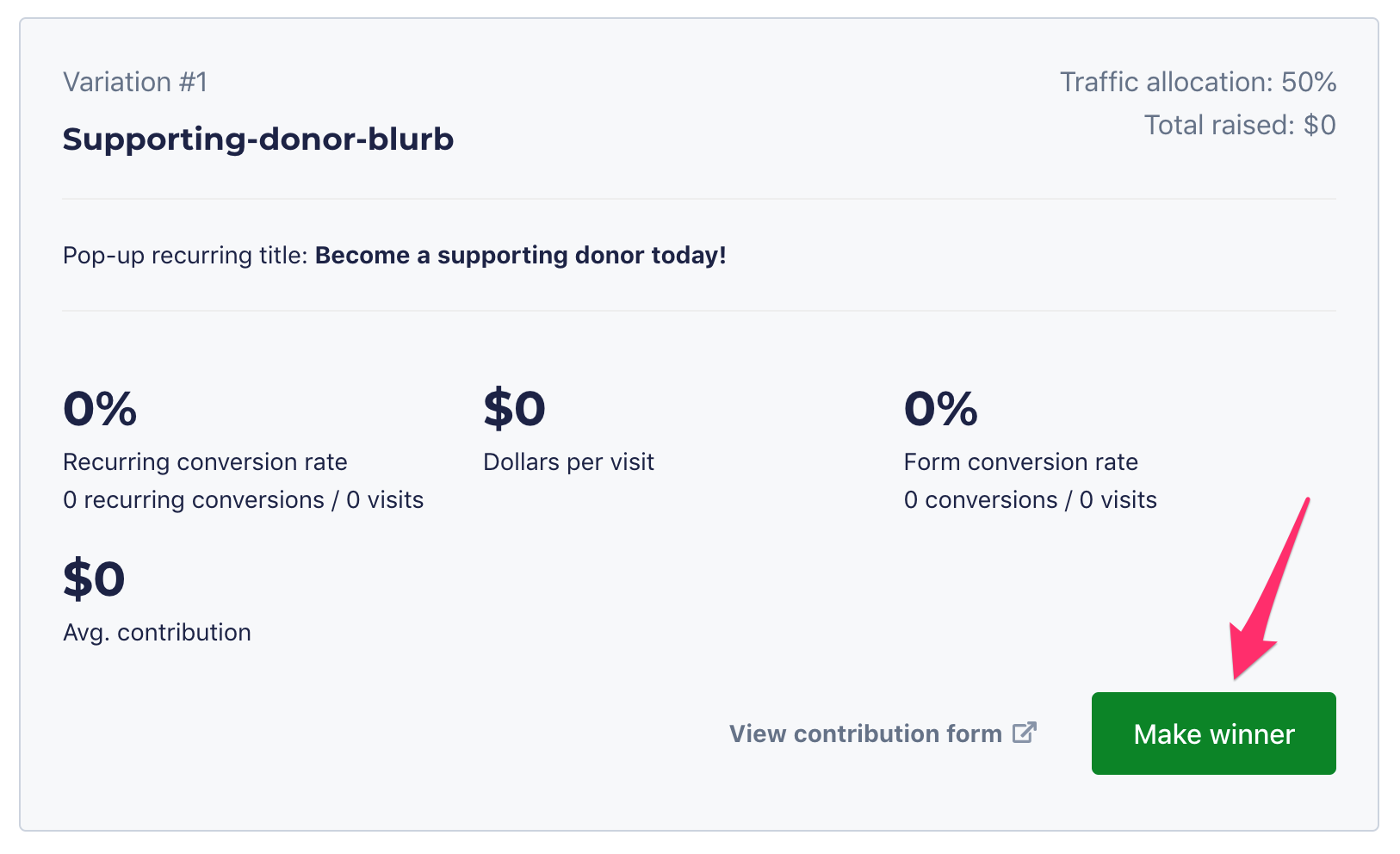Open the View contribution form link
The image size is (1400, 854).
(864, 733)
